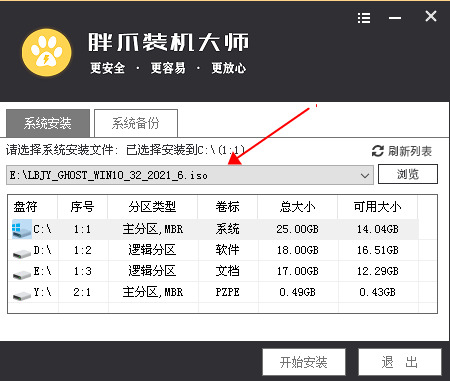Select the E:\ drive letter text

42,271
